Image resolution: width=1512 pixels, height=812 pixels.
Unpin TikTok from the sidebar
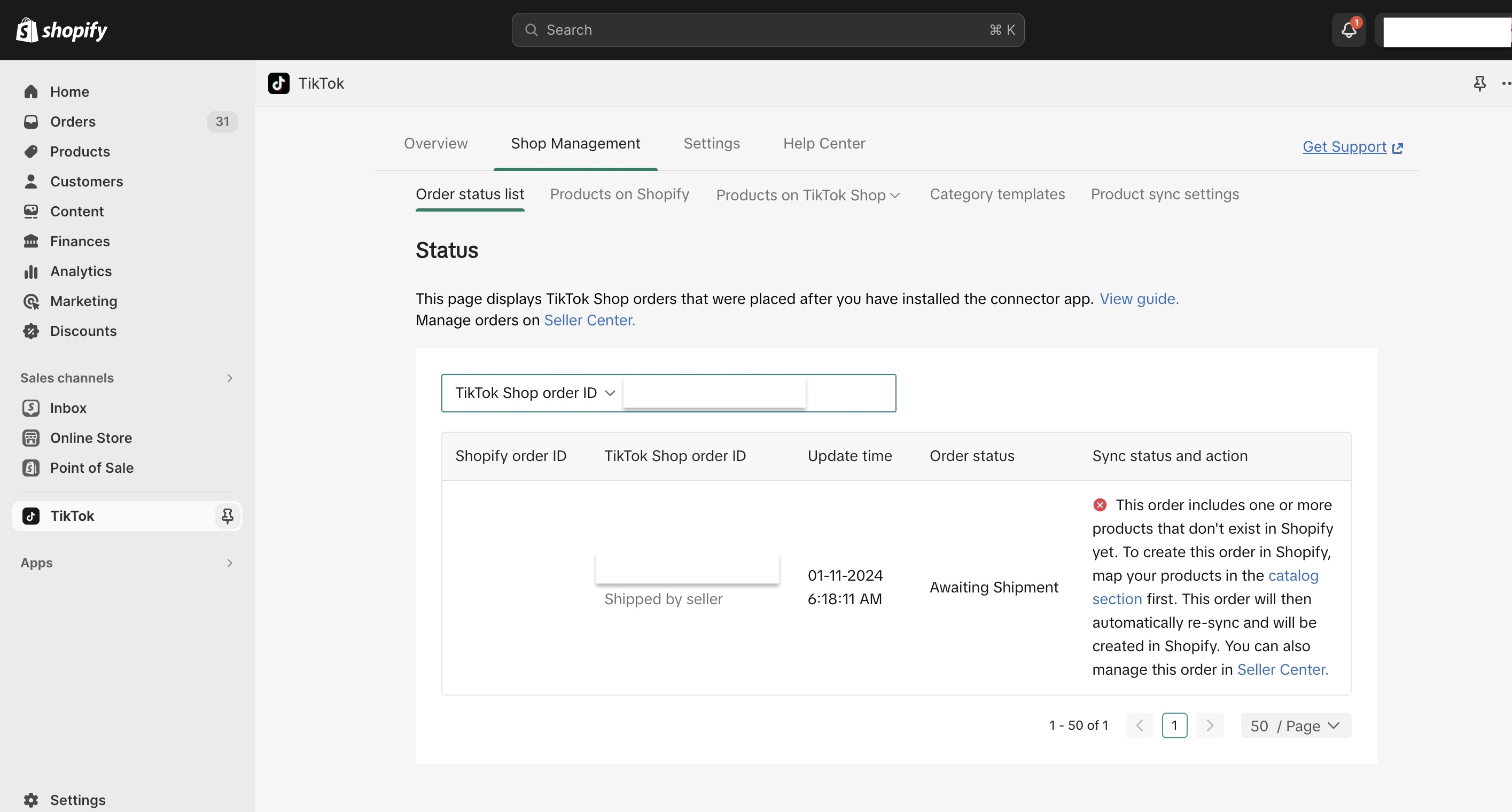227,516
